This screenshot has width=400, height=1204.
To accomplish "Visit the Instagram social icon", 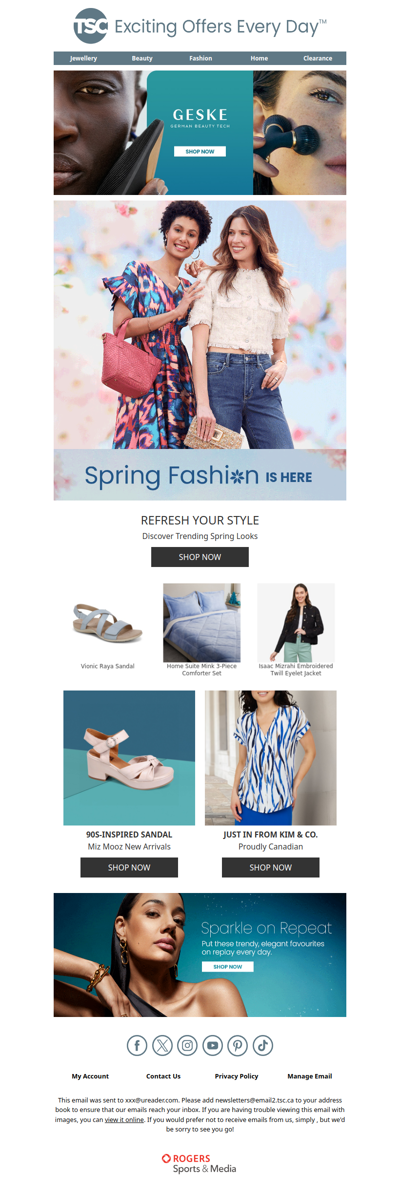I will point(187,1045).
